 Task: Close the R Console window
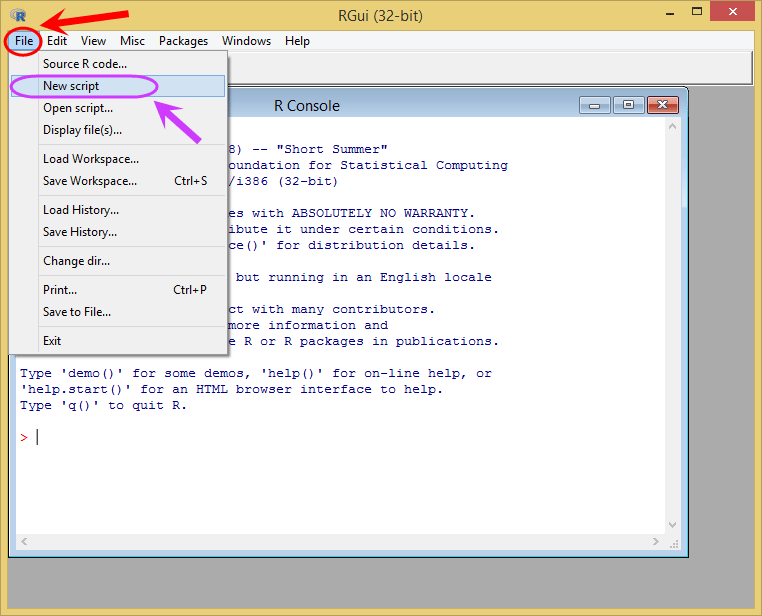662,105
